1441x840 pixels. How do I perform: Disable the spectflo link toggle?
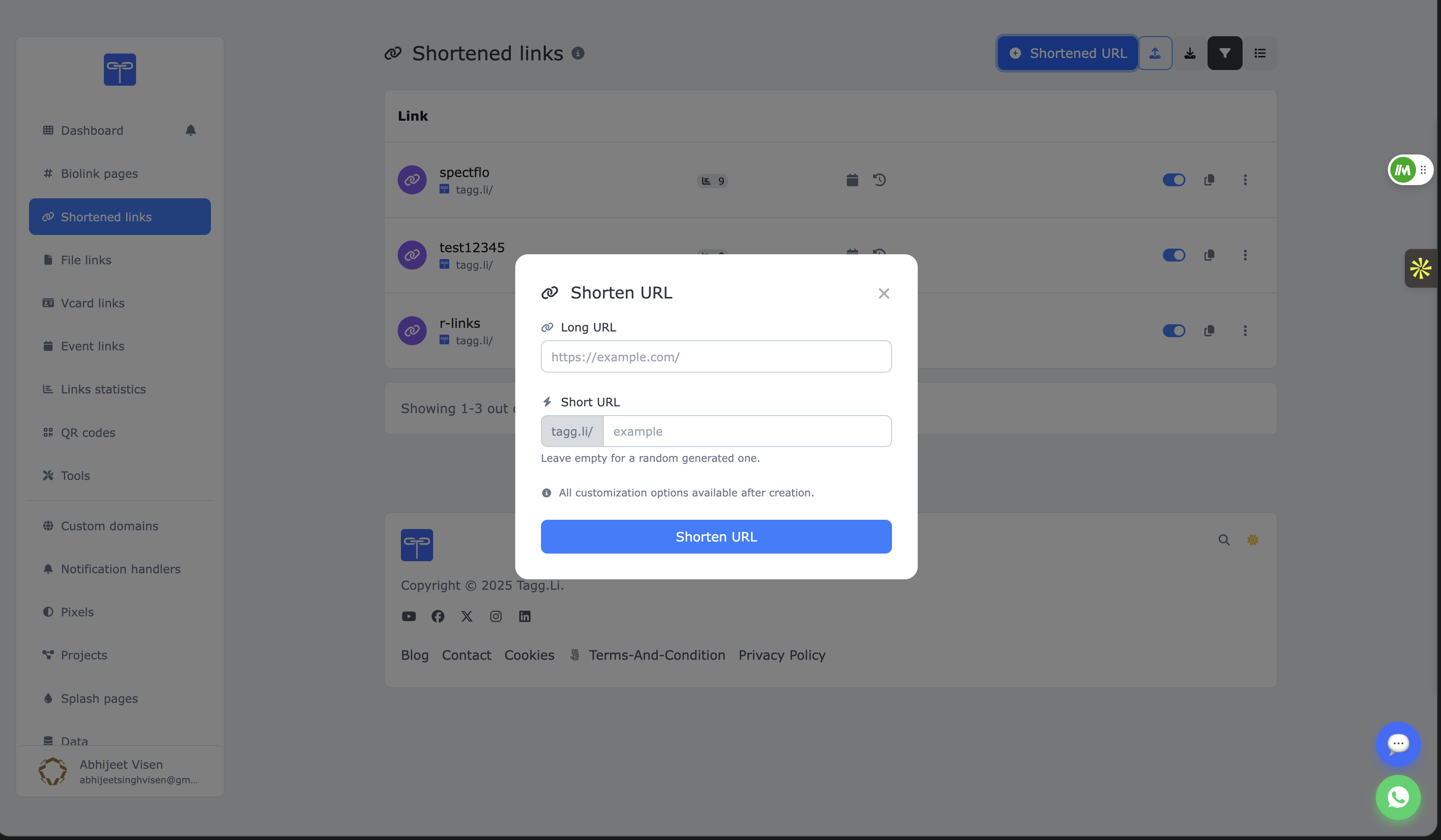(x=1173, y=179)
